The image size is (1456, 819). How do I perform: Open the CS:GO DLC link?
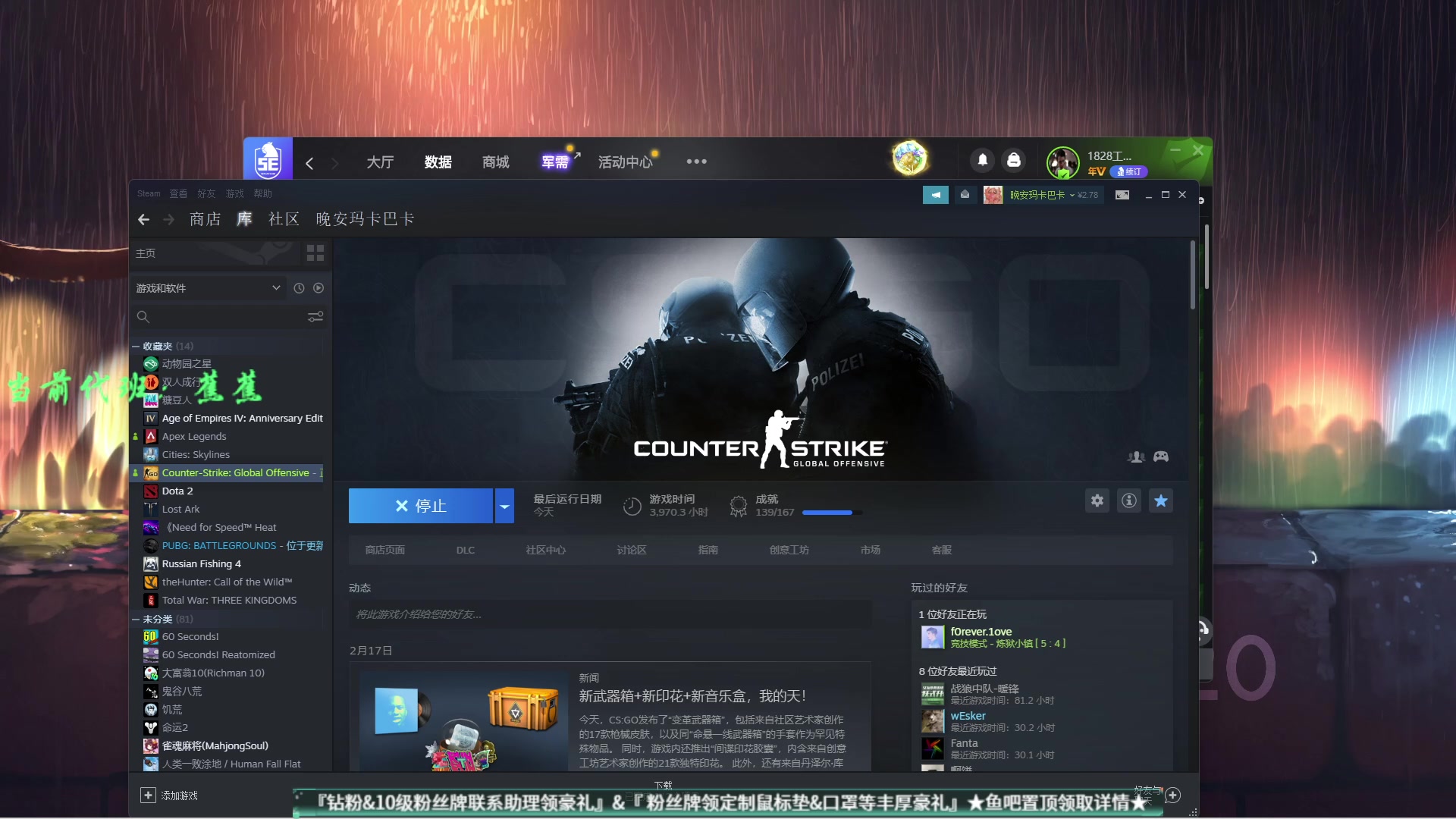click(466, 551)
